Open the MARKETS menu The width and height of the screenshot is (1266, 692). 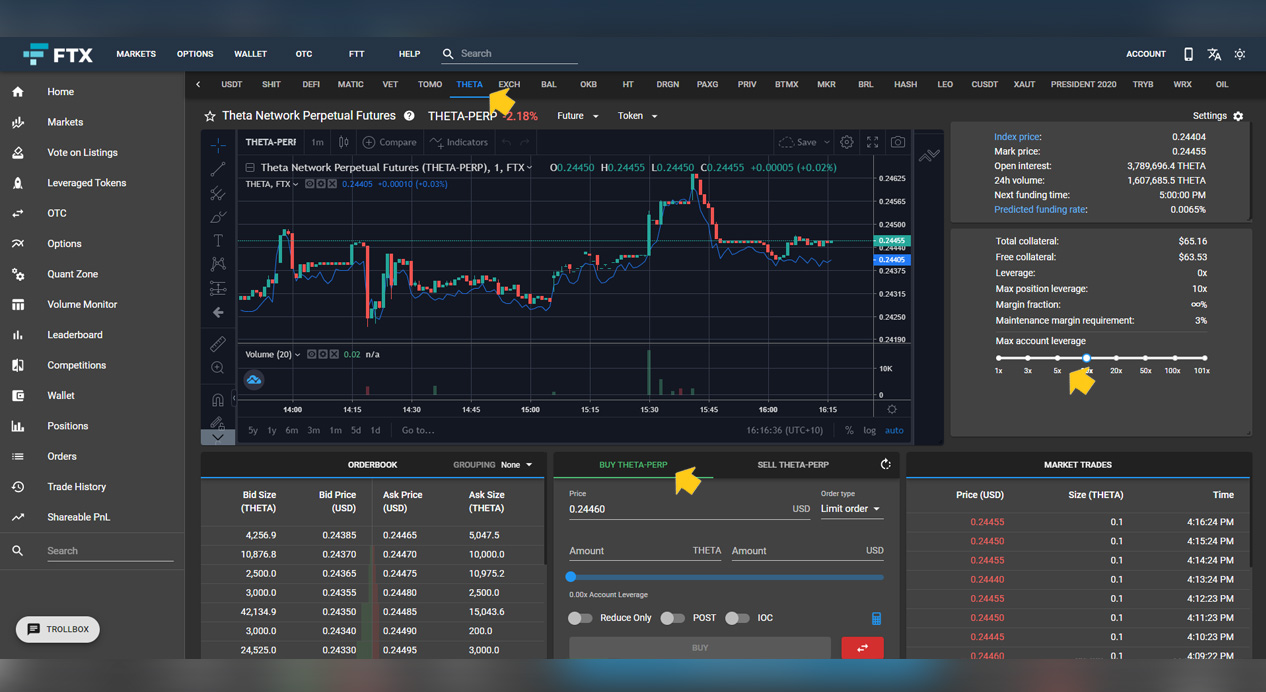(136, 54)
